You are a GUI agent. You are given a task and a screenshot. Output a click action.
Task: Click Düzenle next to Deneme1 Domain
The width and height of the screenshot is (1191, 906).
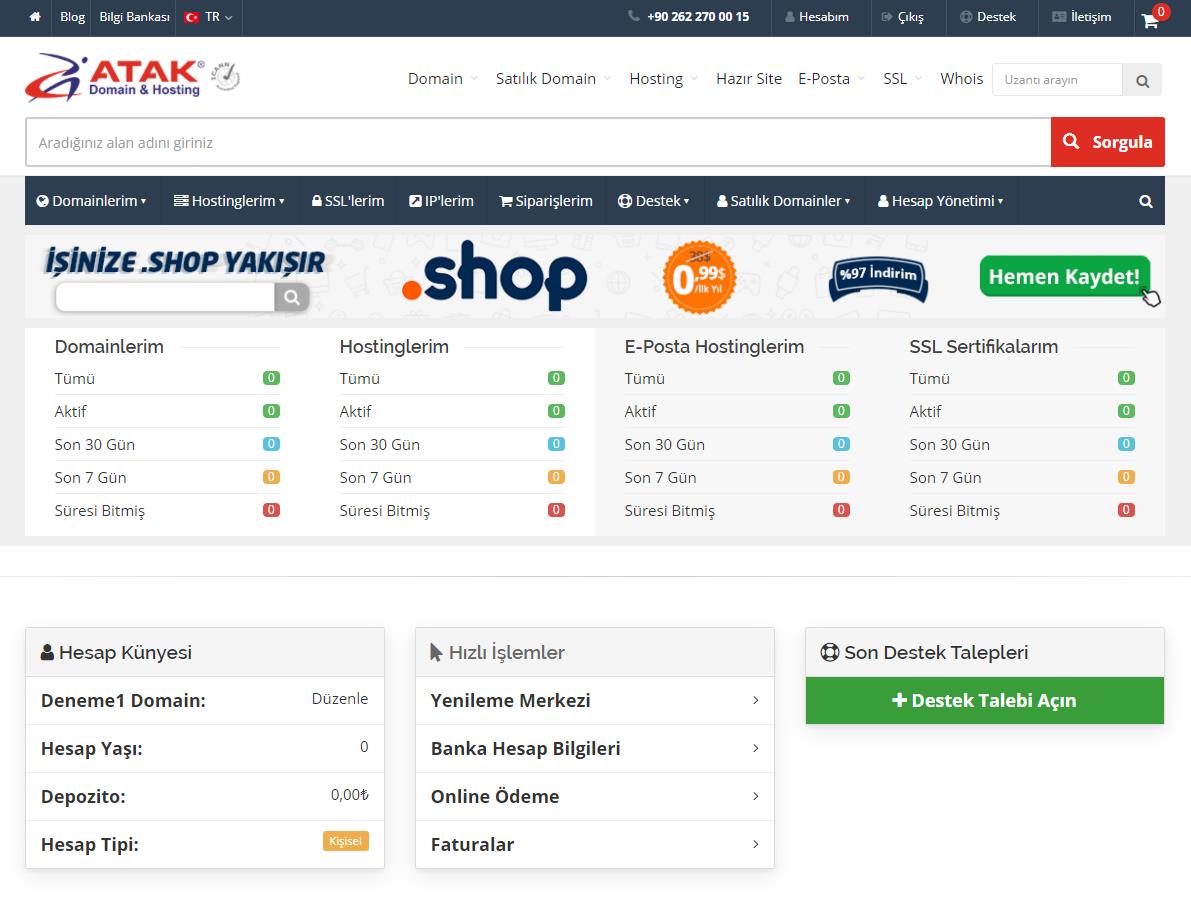point(340,699)
